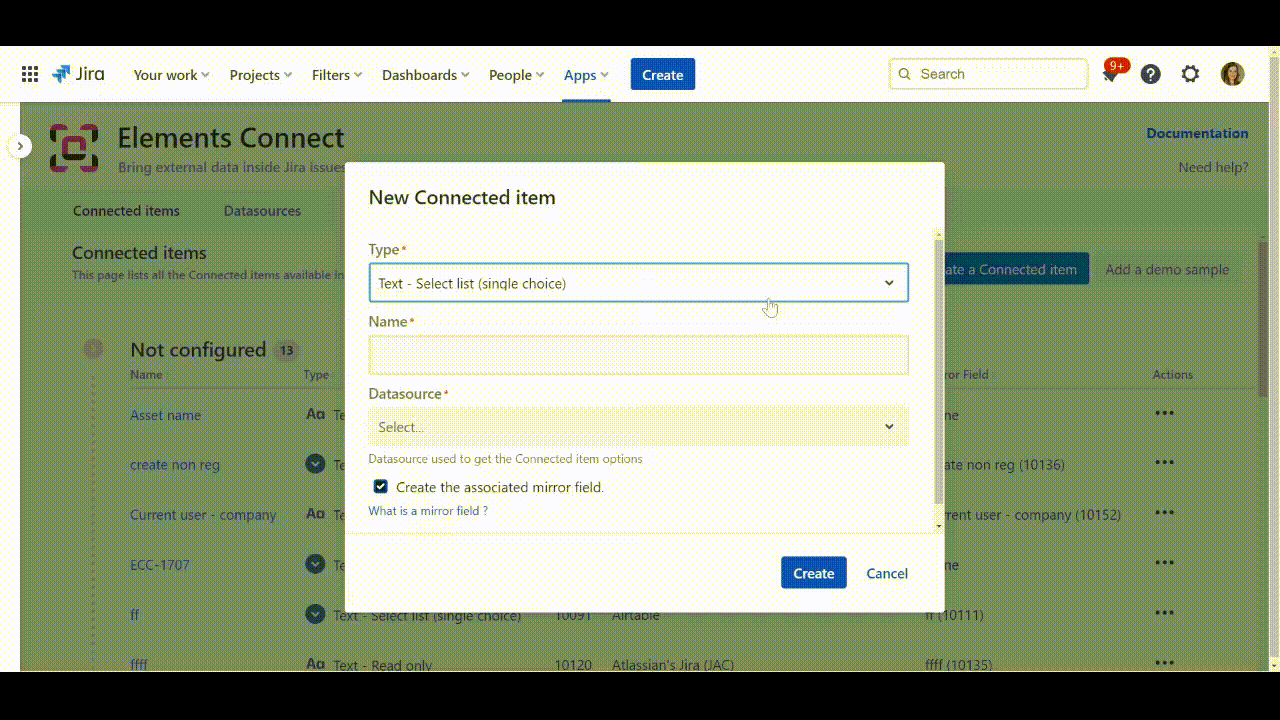The height and width of the screenshot is (720, 1280).
Task: Click the Add a demo sample button
Action: point(1167,269)
